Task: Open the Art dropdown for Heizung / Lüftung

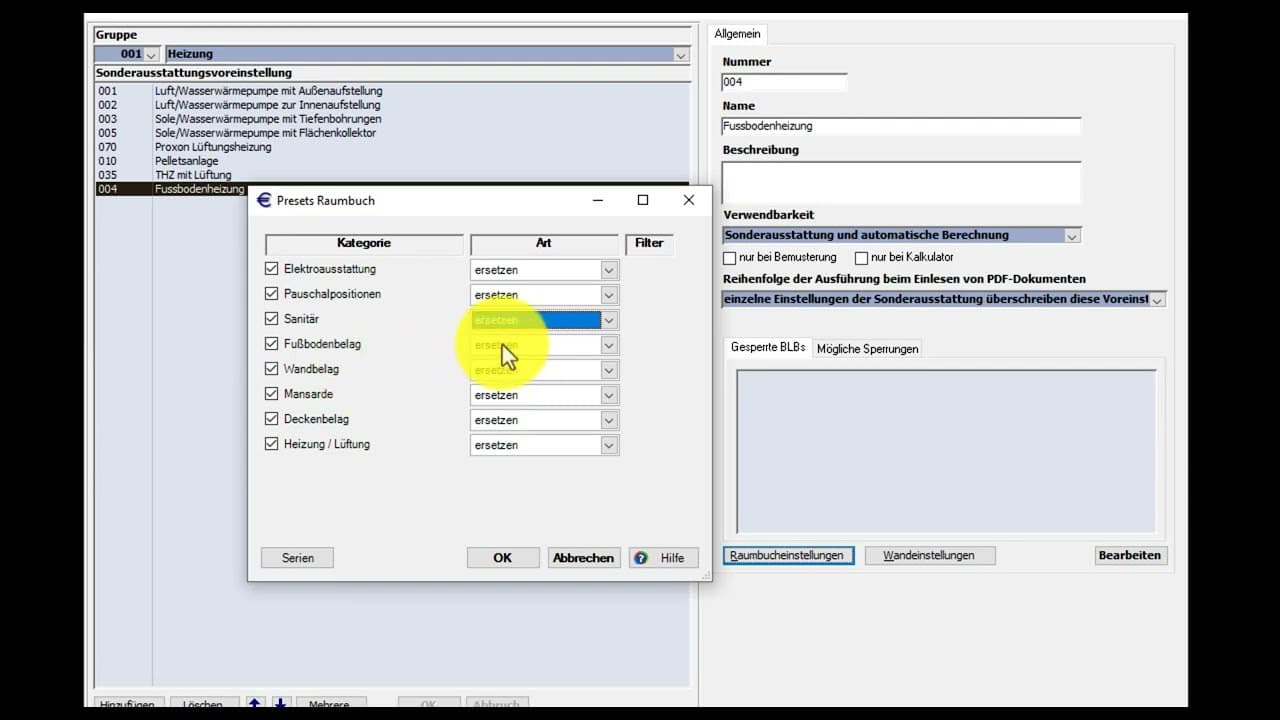Action: pos(609,445)
